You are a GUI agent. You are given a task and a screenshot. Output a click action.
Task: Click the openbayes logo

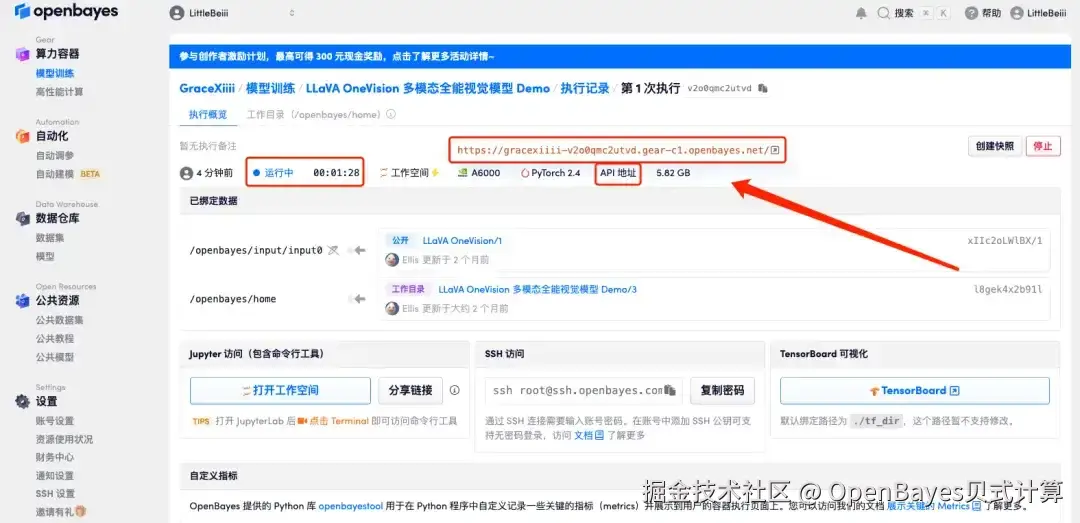click(x=66, y=12)
